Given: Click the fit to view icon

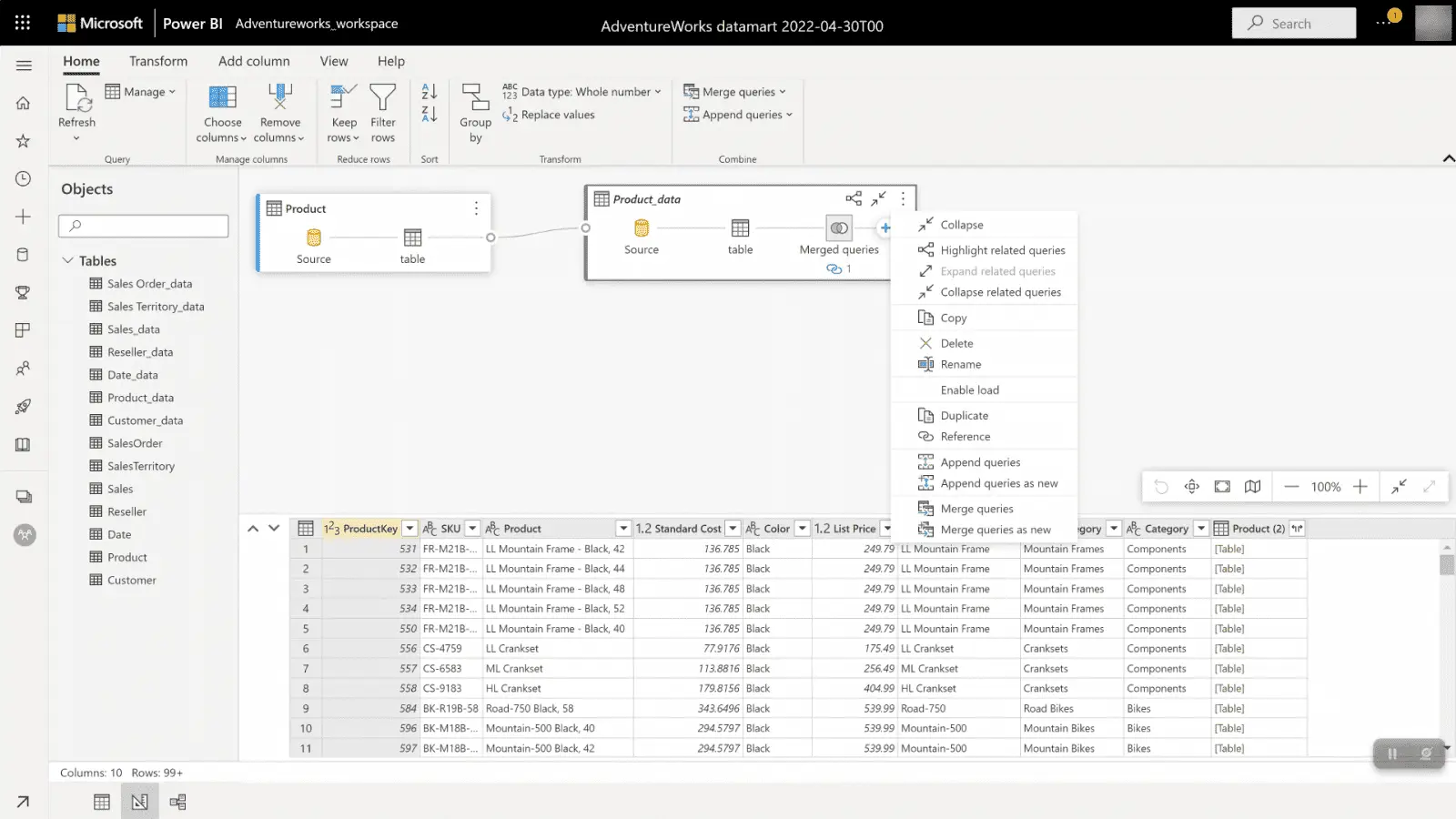Looking at the screenshot, I should [x=1222, y=487].
